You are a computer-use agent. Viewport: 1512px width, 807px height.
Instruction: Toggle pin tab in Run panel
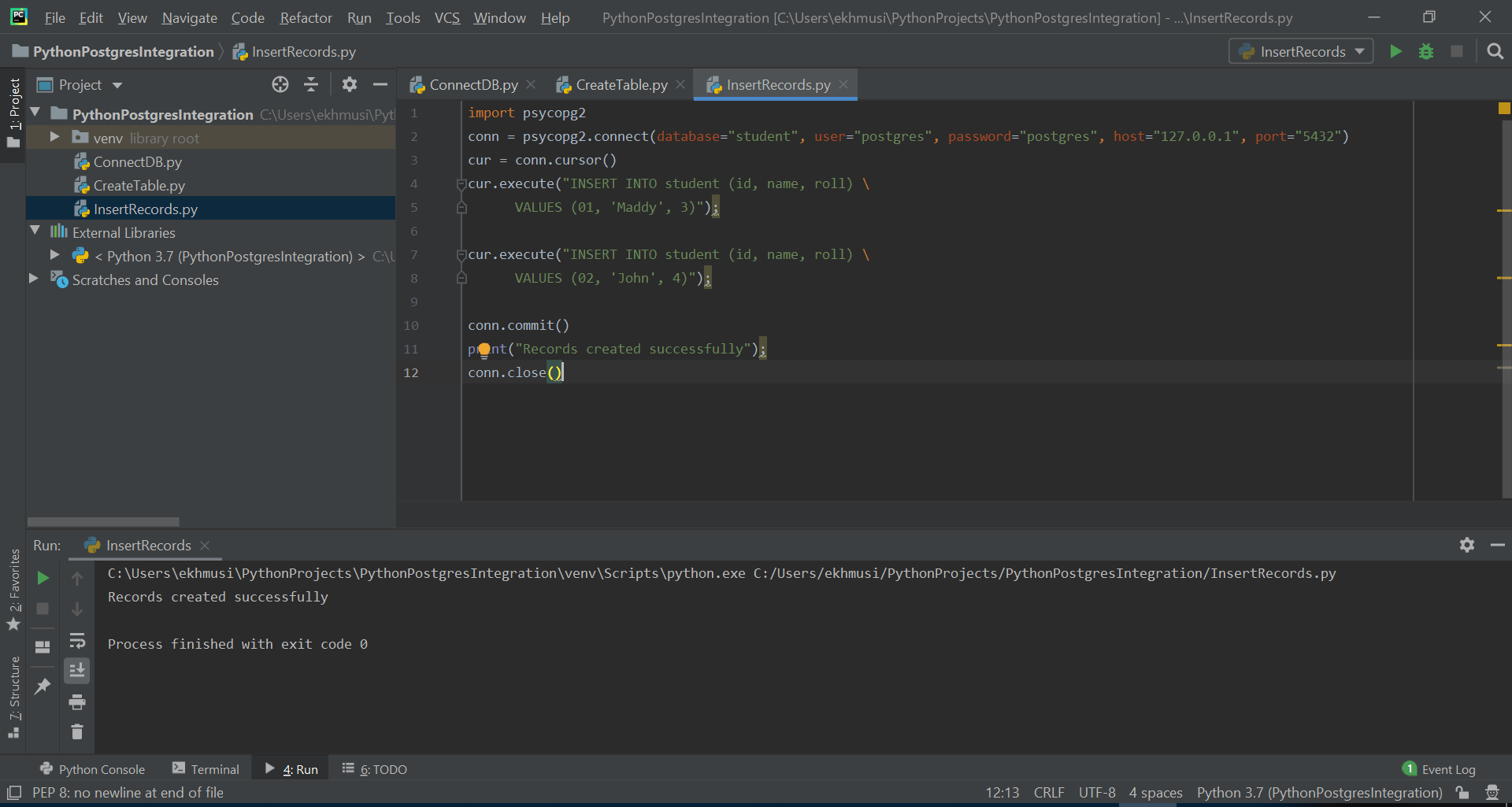click(43, 687)
